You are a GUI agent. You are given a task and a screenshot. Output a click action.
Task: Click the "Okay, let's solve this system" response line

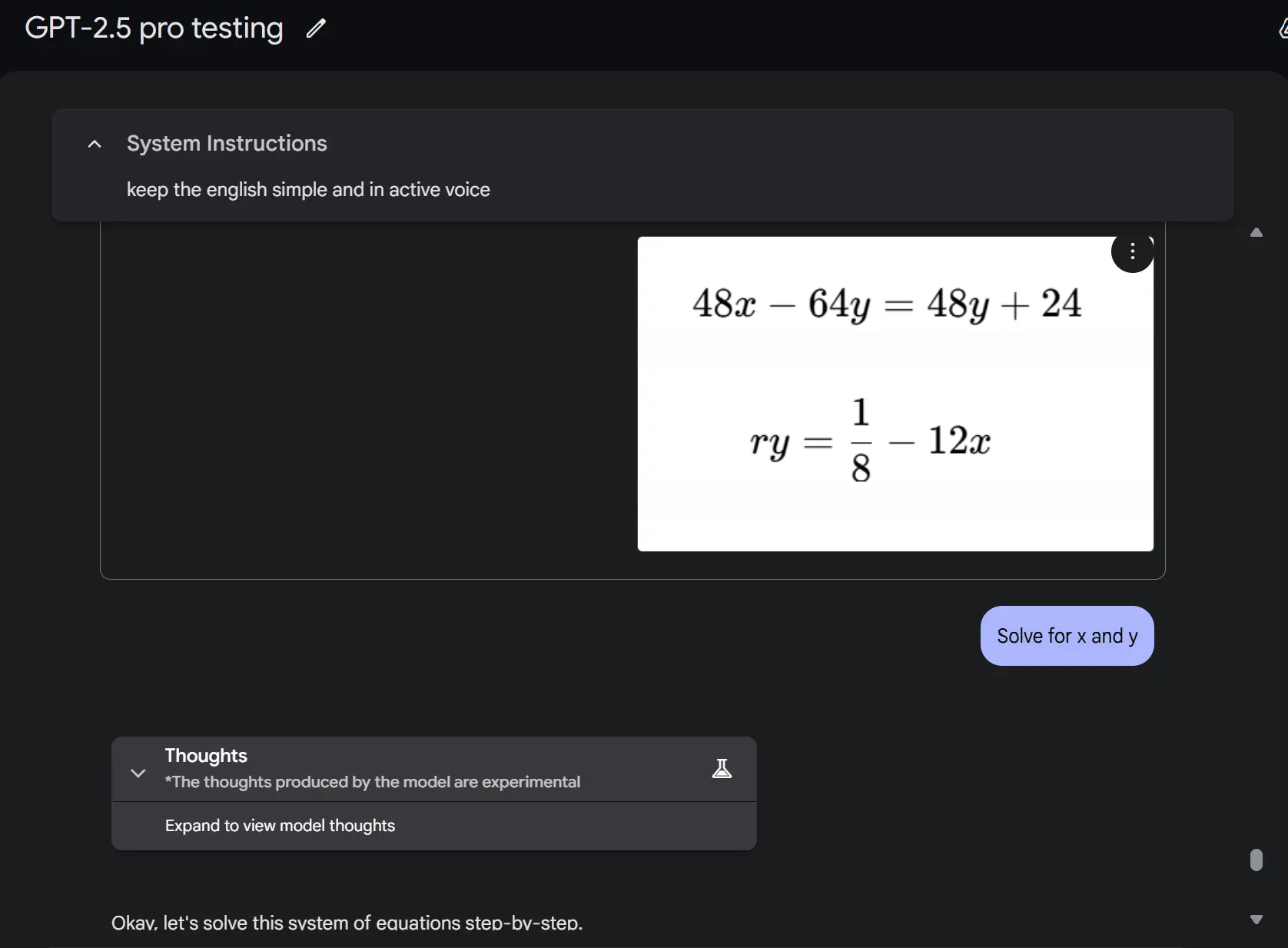[x=347, y=923]
